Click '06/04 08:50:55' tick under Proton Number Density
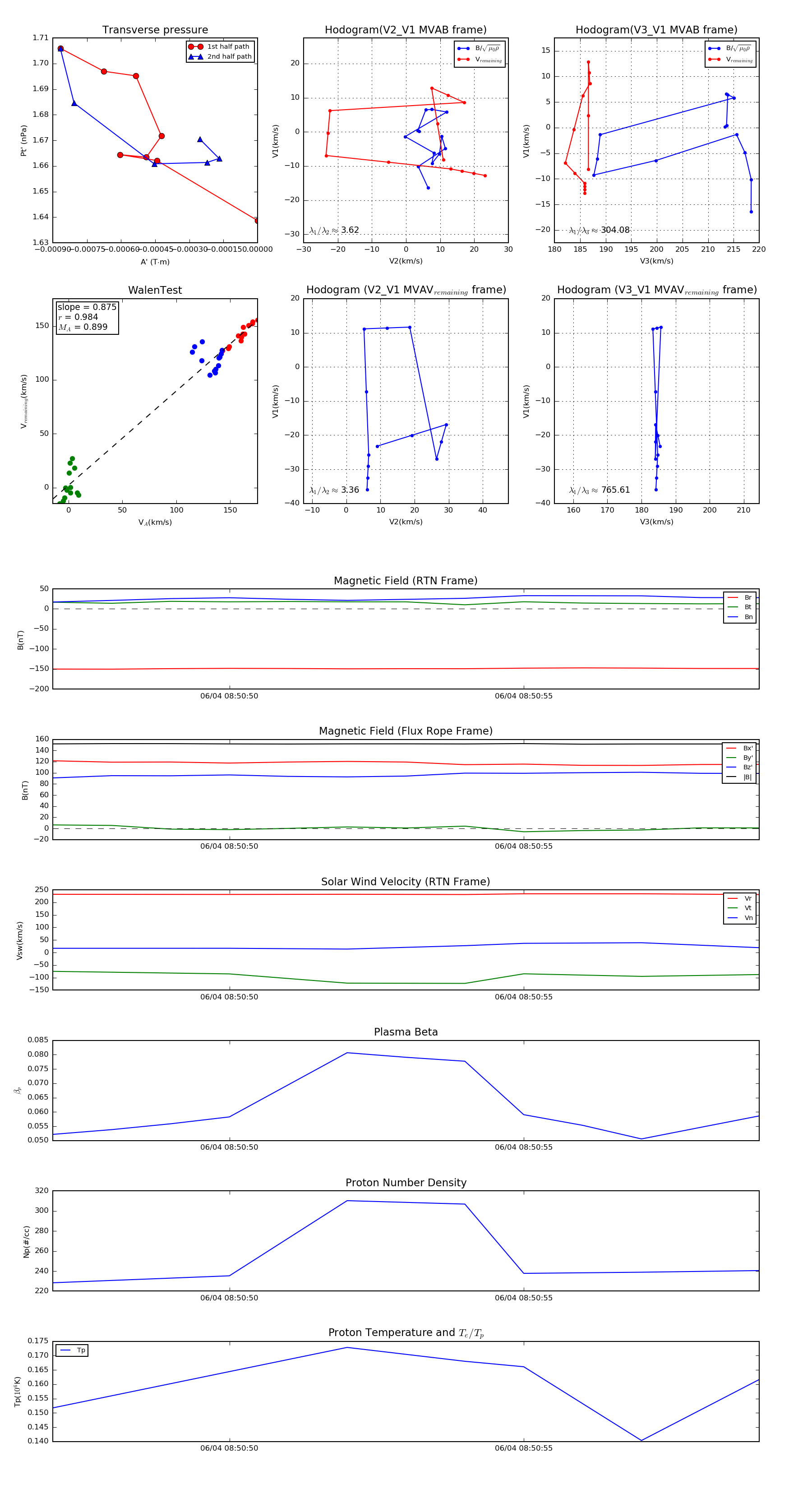812x1489 pixels. coord(524,1298)
